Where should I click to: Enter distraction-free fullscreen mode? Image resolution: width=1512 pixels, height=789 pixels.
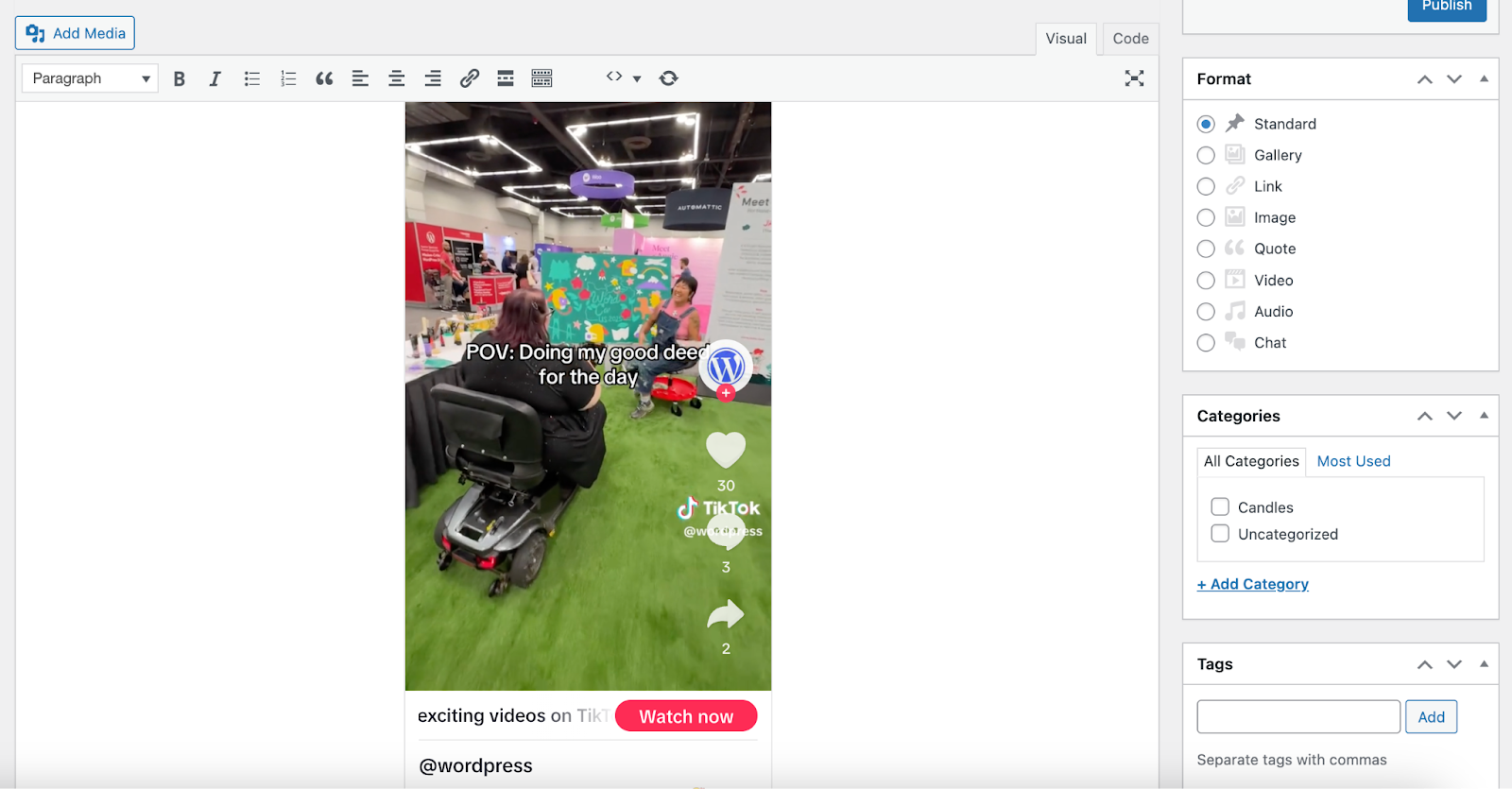(x=1134, y=78)
